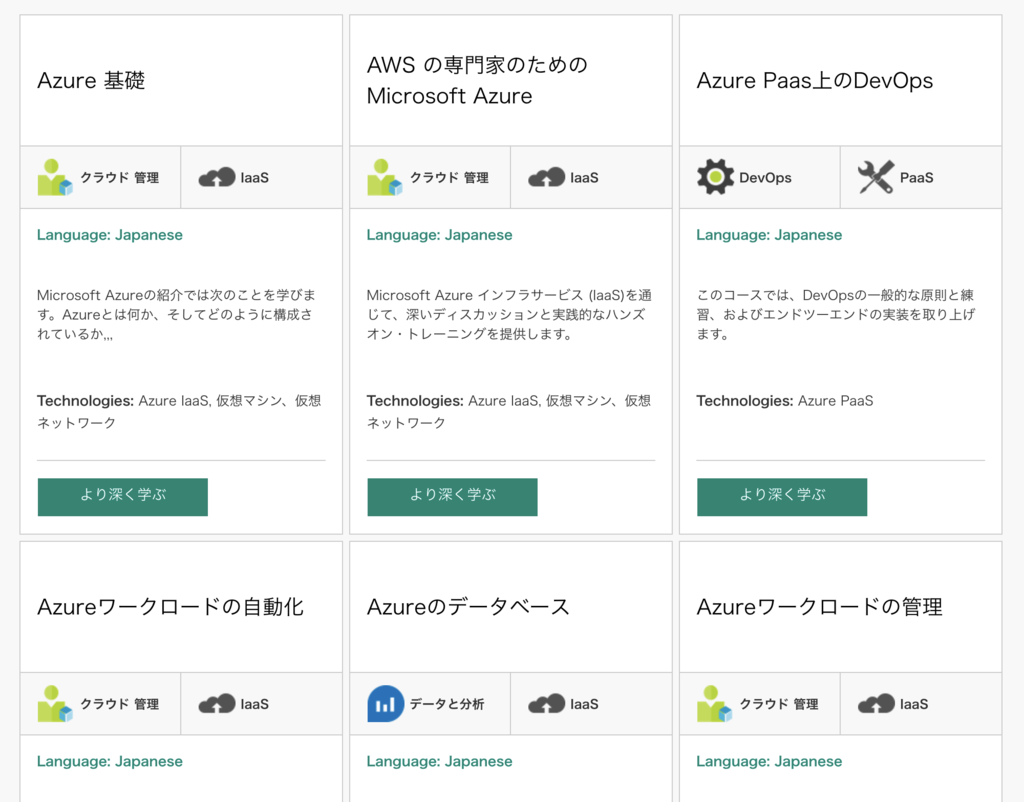Click IaaS cloud icon in Azure 基礎 card
This screenshot has height=802, width=1024.
[x=217, y=177]
